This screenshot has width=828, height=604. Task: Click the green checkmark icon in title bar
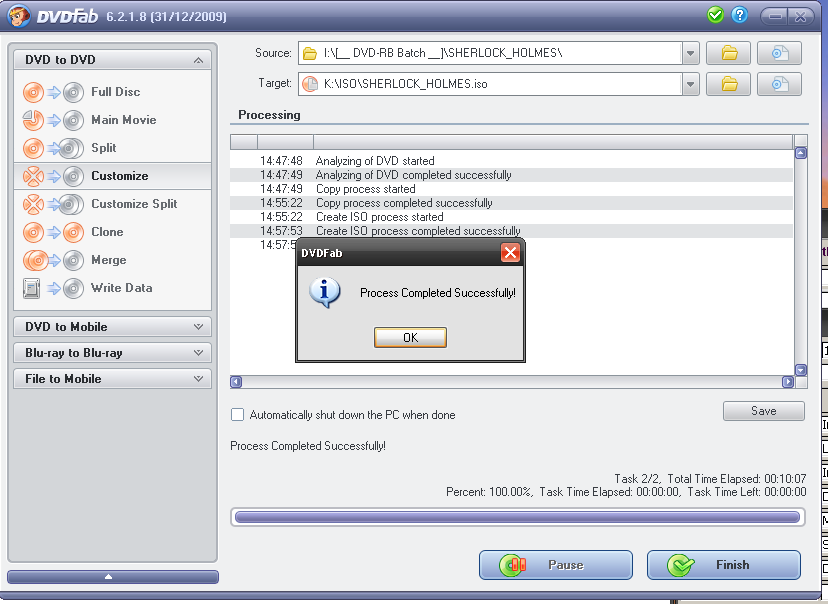pos(716,15)
